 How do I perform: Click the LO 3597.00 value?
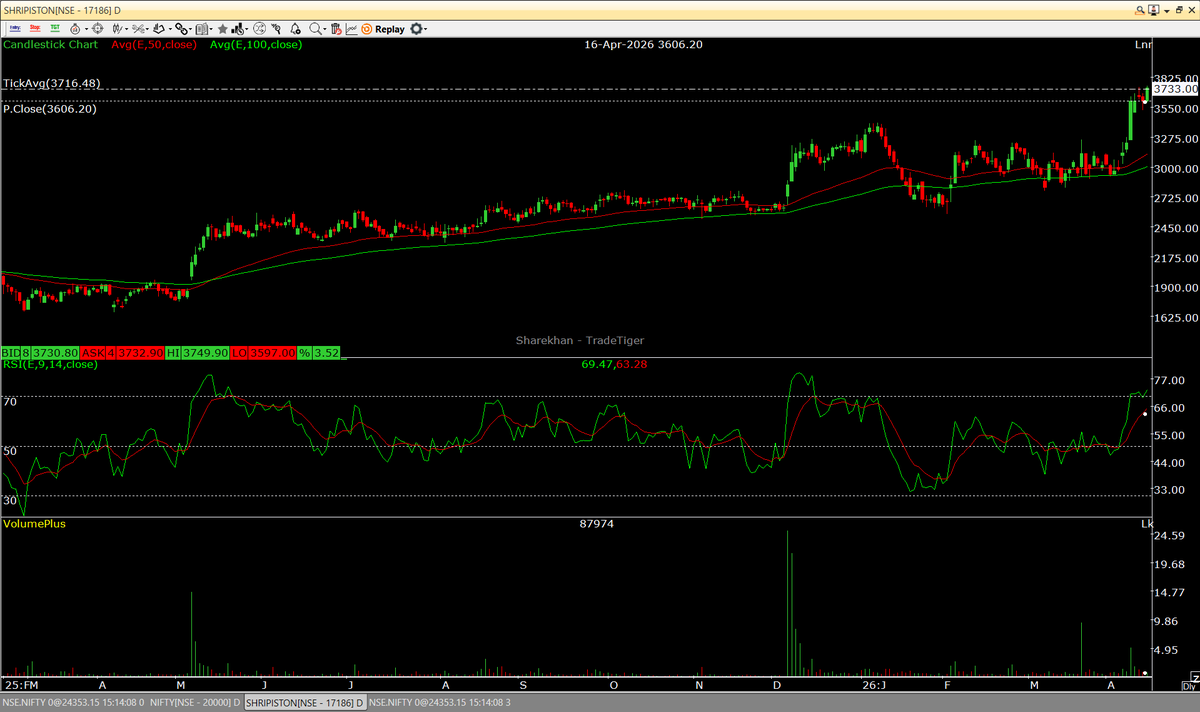pos(272,352)
